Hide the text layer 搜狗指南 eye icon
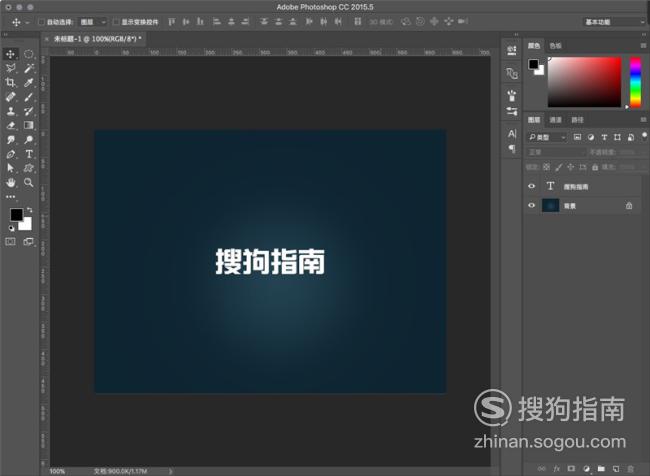This screenshot has height=476, width=650. click(x=531, y=186)
